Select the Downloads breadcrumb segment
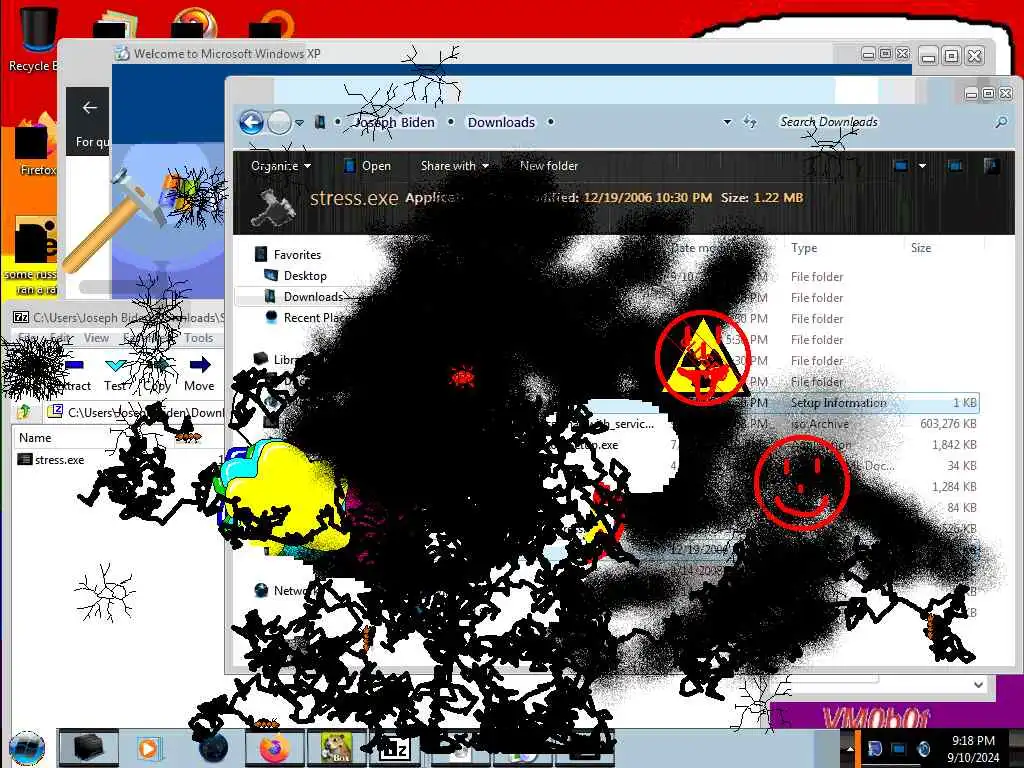This screenshot has width=1024, height=768. (501, 122)
